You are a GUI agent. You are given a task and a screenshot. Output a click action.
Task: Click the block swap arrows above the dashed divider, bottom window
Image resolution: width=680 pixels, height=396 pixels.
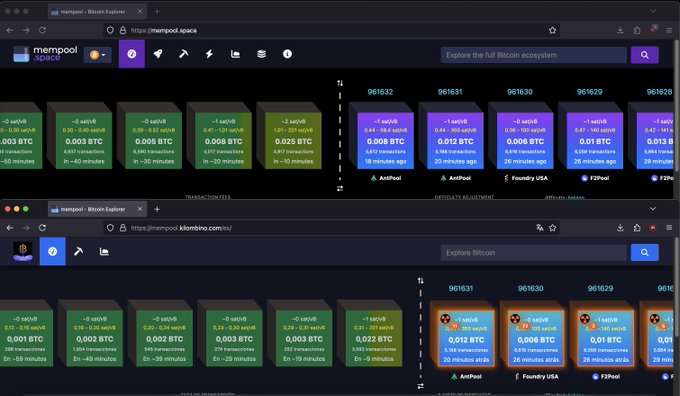[420, 281]
